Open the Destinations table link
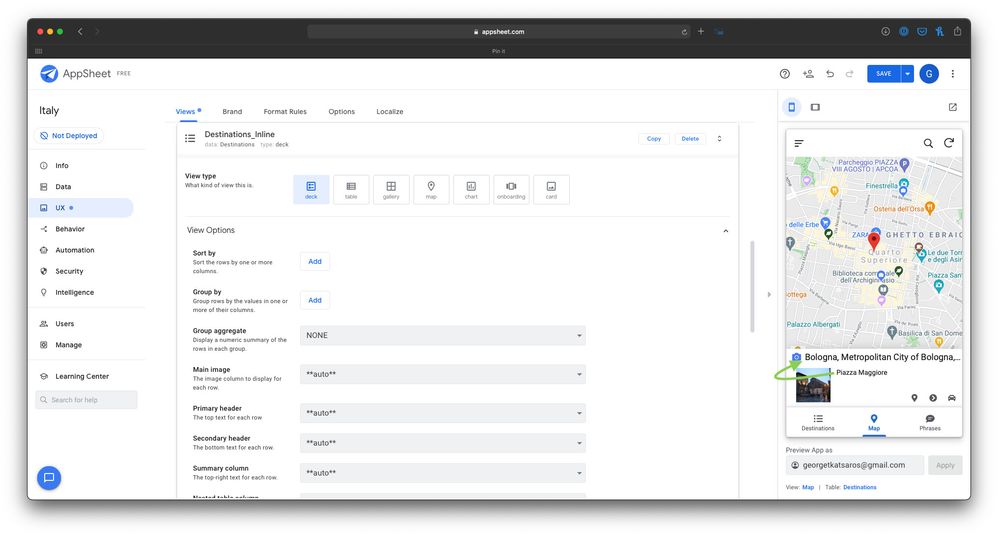 tap(859, 488)
